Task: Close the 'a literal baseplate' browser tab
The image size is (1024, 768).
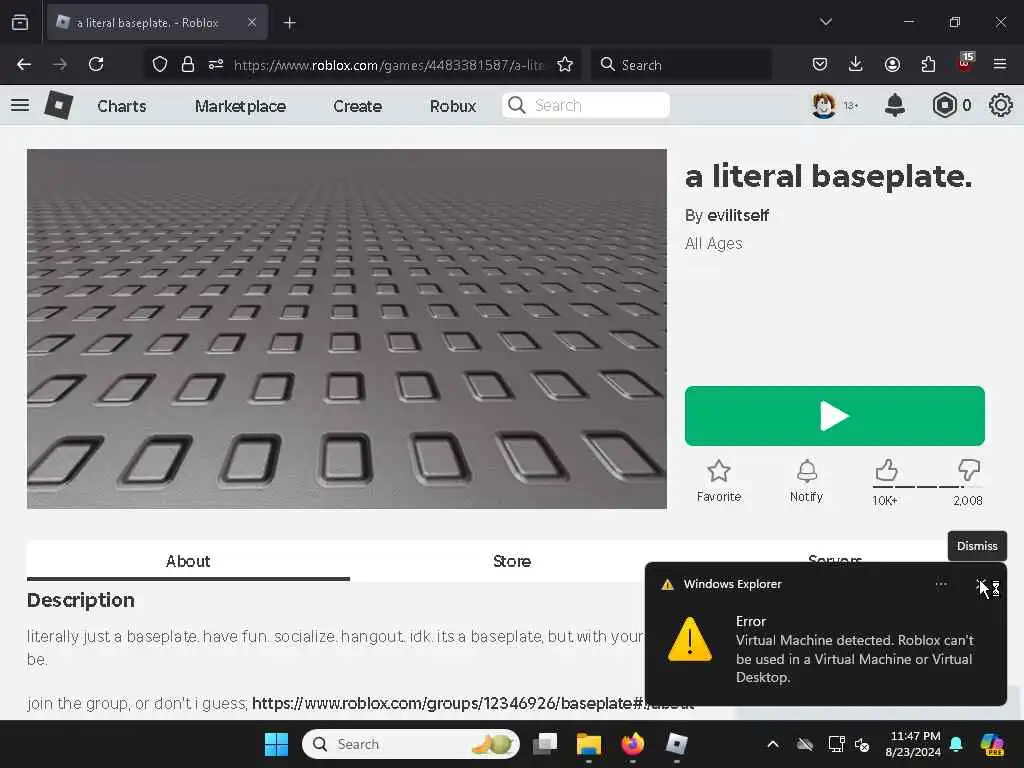Action: (x=252, y=22)
